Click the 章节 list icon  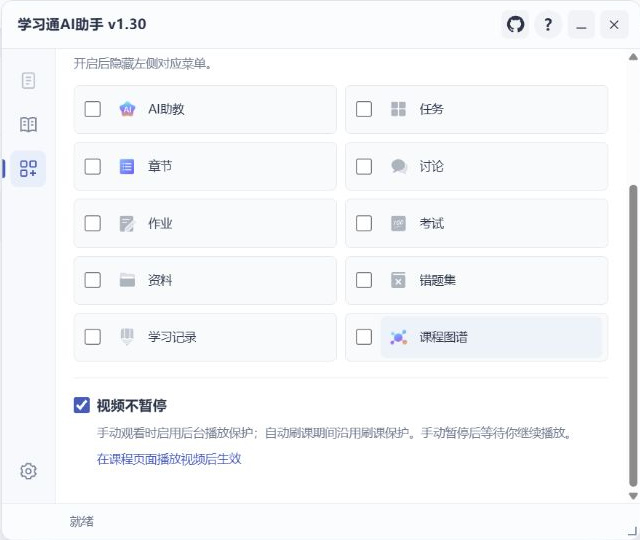click(x=127, y=167)
